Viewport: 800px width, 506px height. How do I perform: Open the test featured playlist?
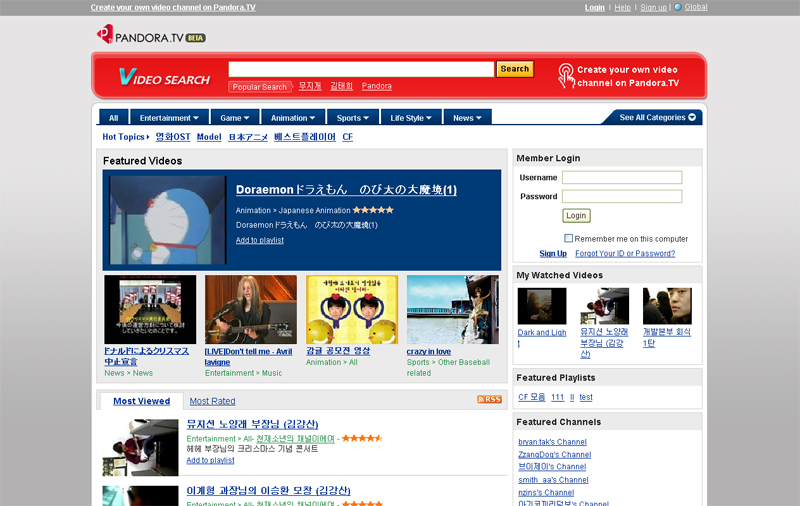(586, 397)
